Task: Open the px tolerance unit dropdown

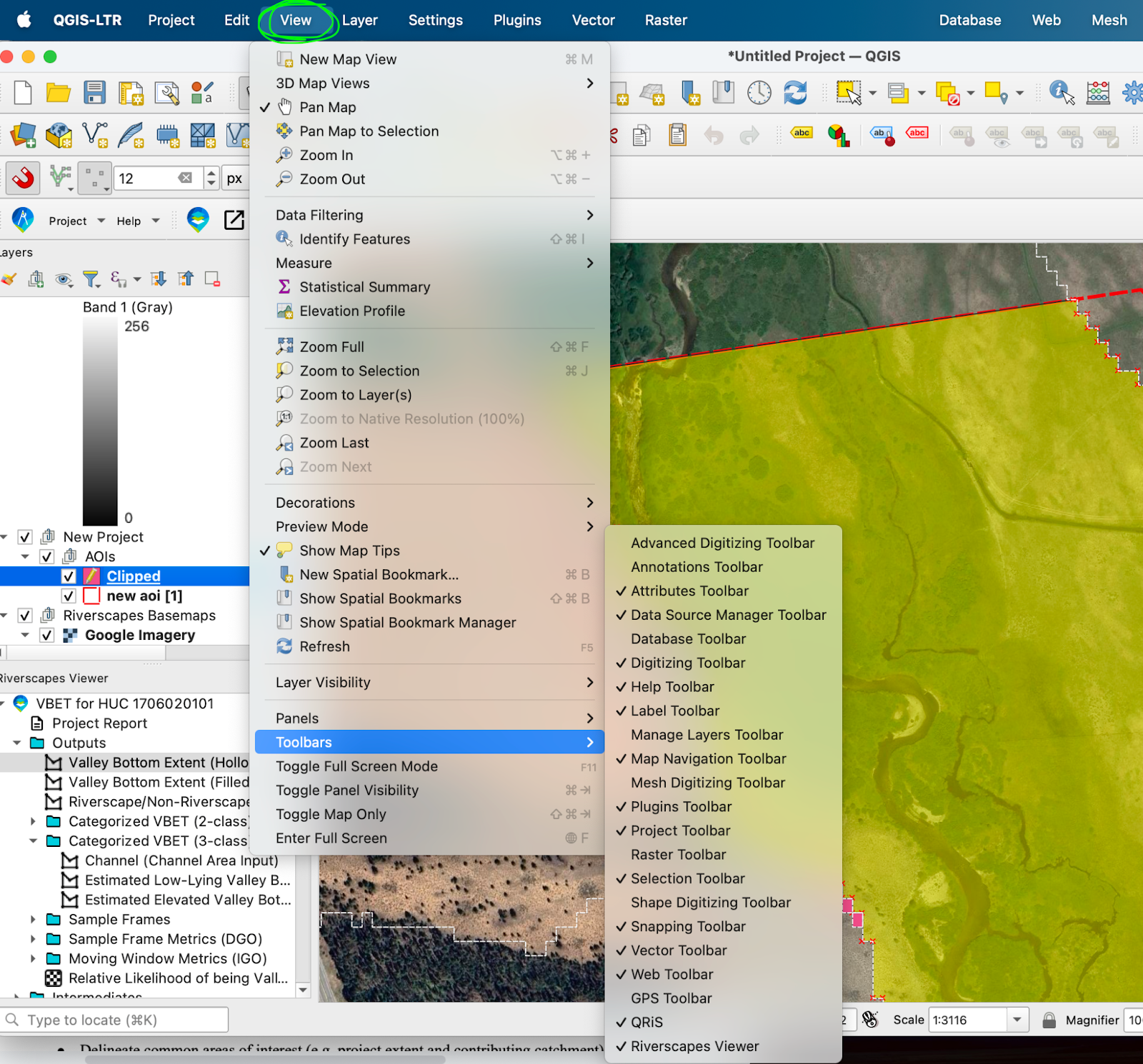Action: (234, 179)
